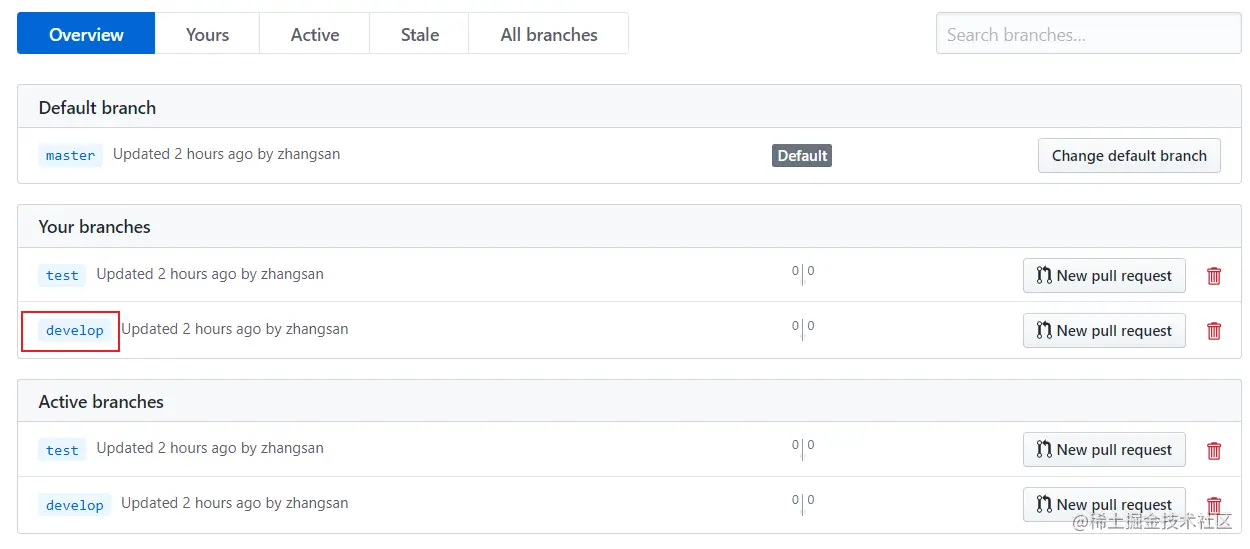New pull request for develop in Active branches
The width and height of the screenshot is (1250, 549).
[1104, 505]
